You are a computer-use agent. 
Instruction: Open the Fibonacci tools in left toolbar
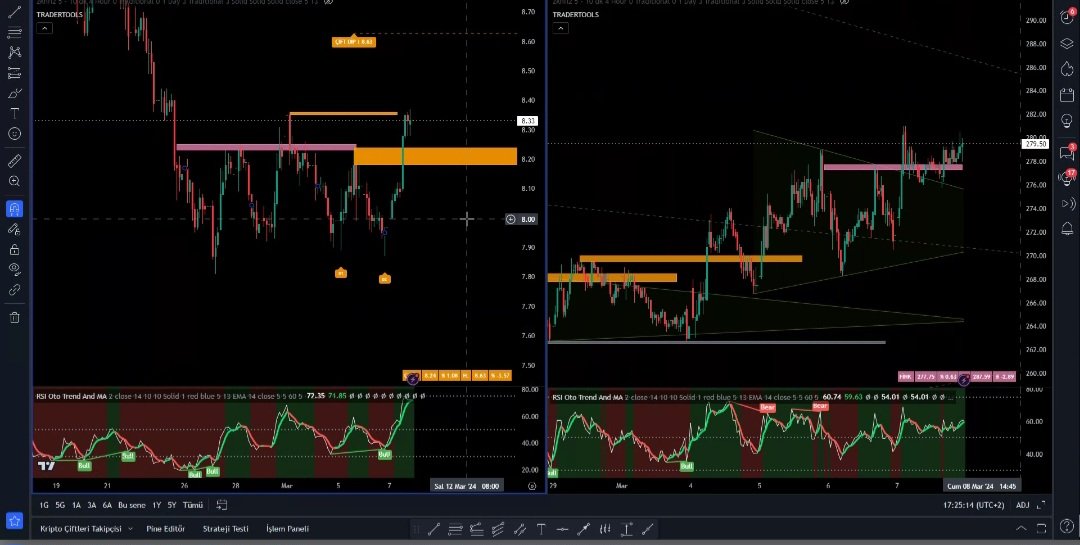[x=14, y=32]
